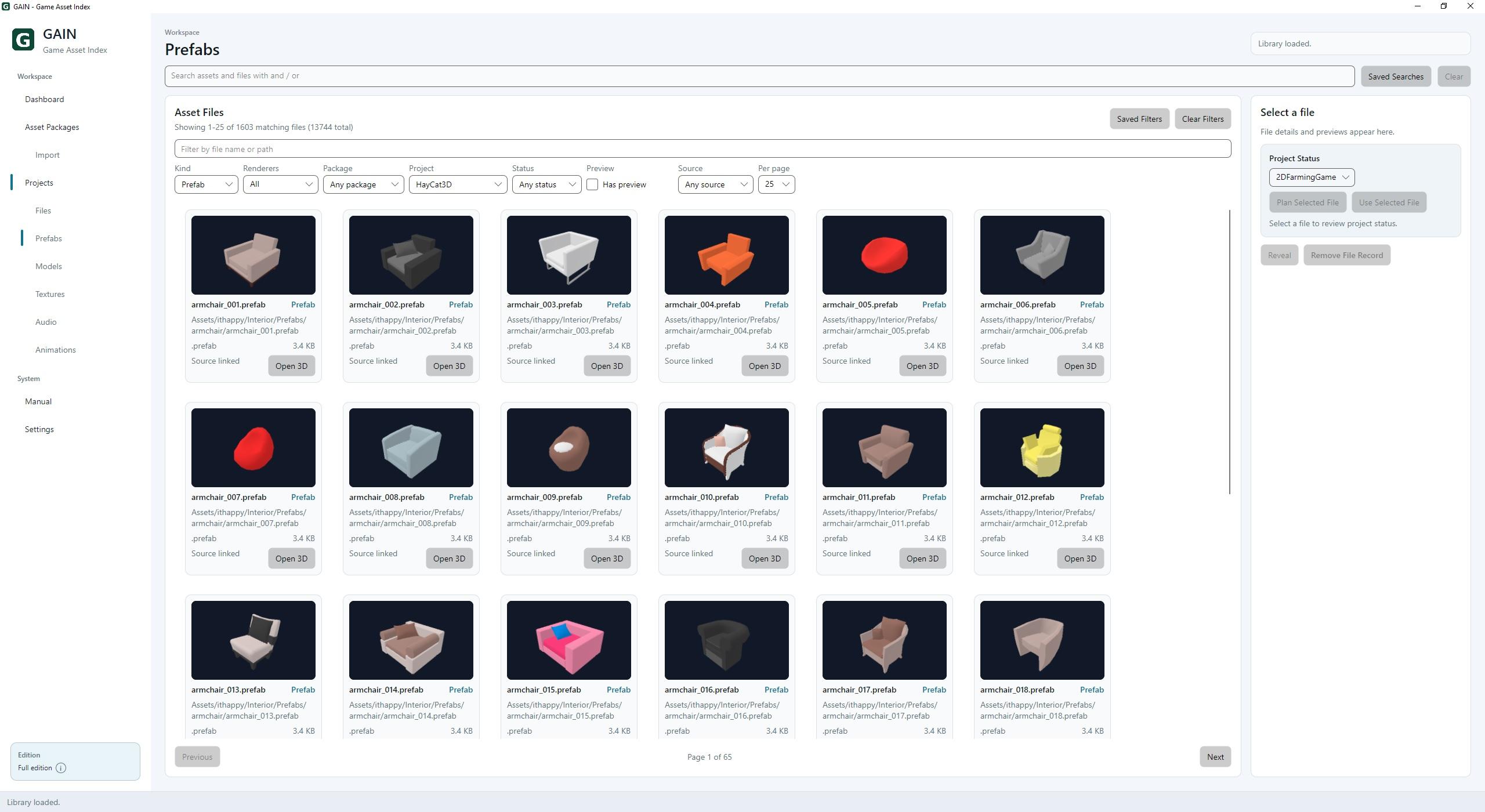Select the armchair_001 beige chair thumbnail
The height and width of the screenshot is (812, 1485).
coord(253,255)
